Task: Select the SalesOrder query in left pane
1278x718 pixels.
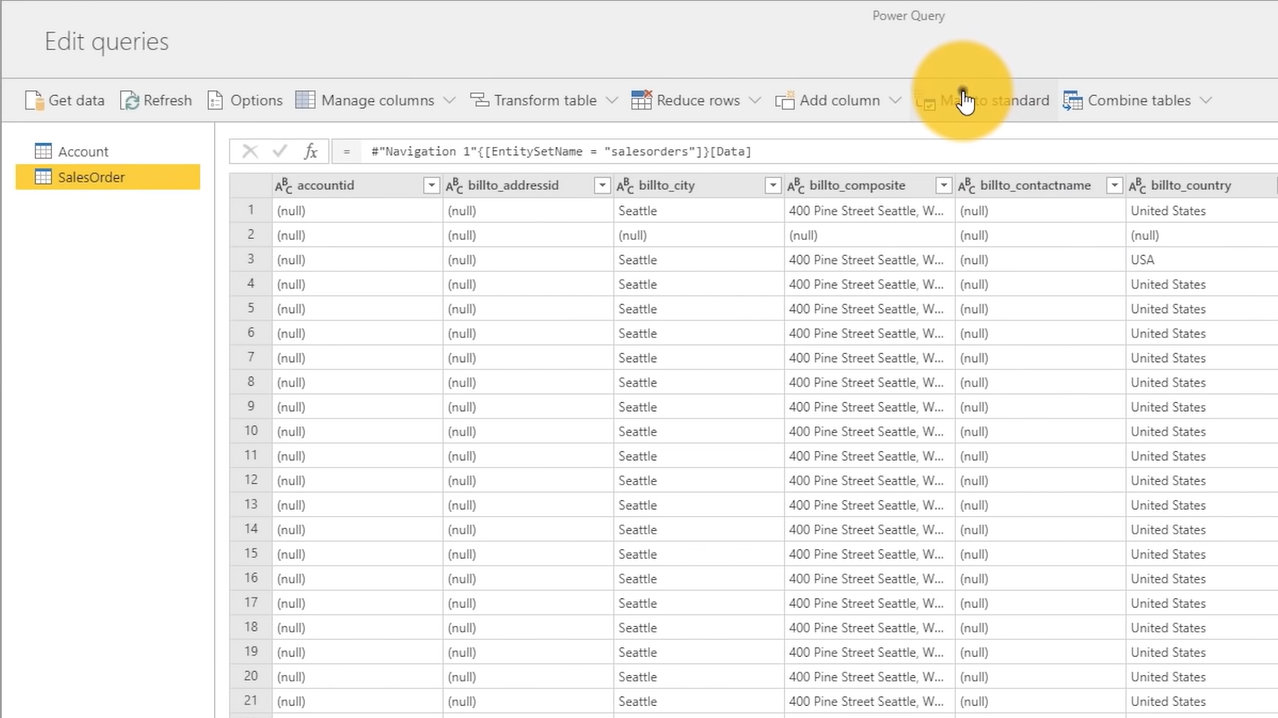Action: 91,177
